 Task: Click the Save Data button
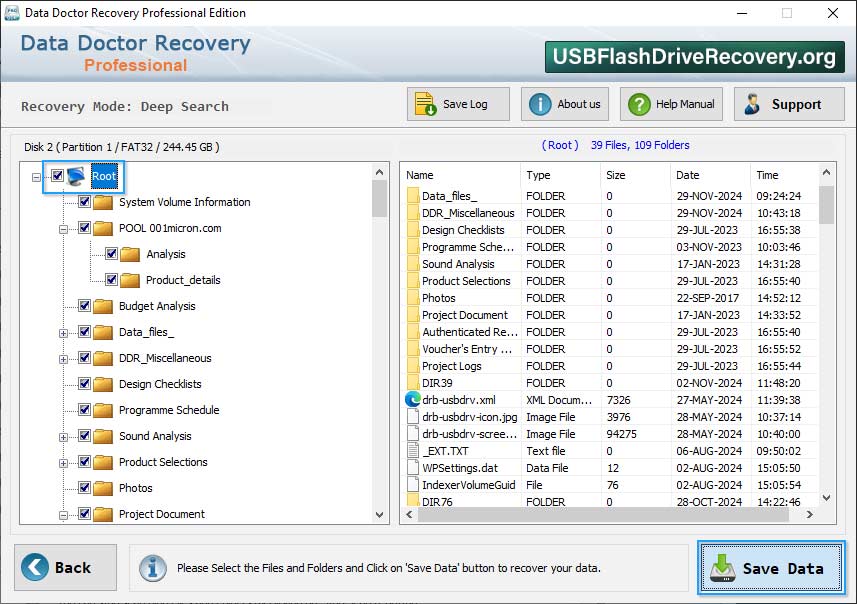771,568
